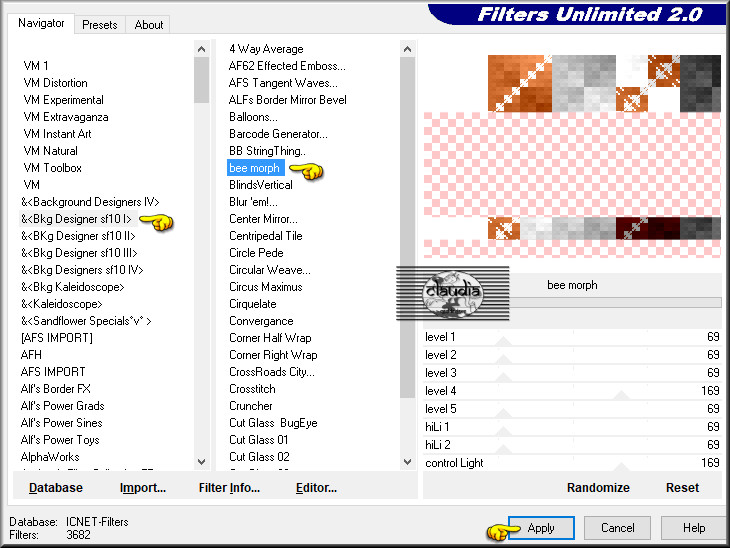Screen dimensions: 730x548
Task: Select Alf's Power Sines category
Action: [x=61, y=423]
